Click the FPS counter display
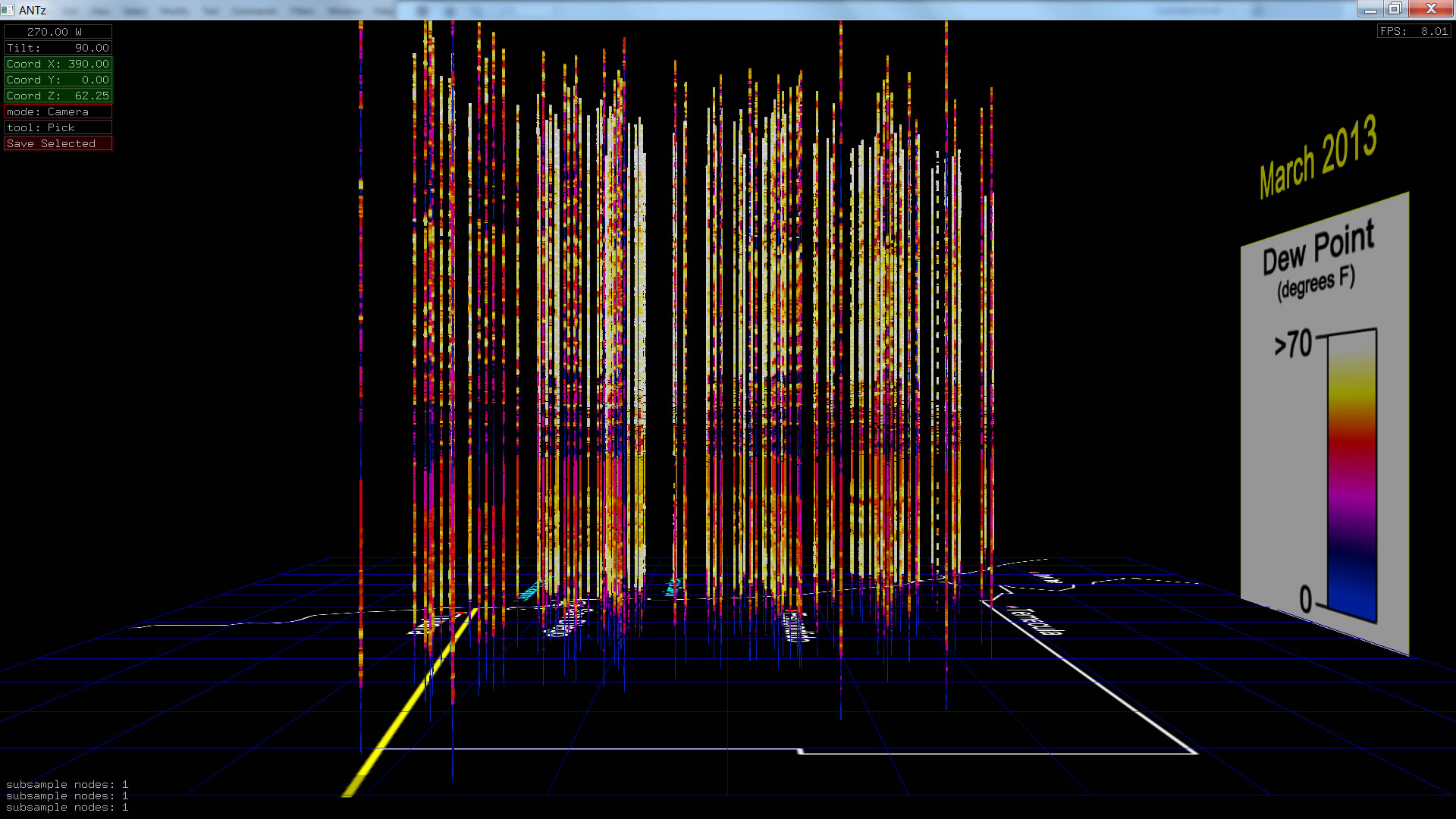The height and width of the screenshot is (819, 1456). tap(1414, 31)
